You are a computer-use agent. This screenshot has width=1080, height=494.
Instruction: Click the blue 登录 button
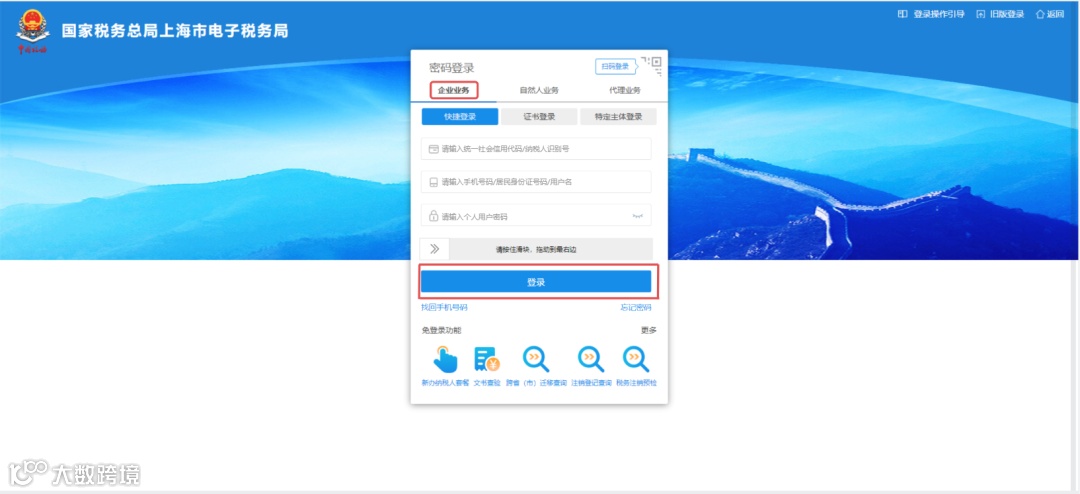pyautogui.click(x=536, y=282)
